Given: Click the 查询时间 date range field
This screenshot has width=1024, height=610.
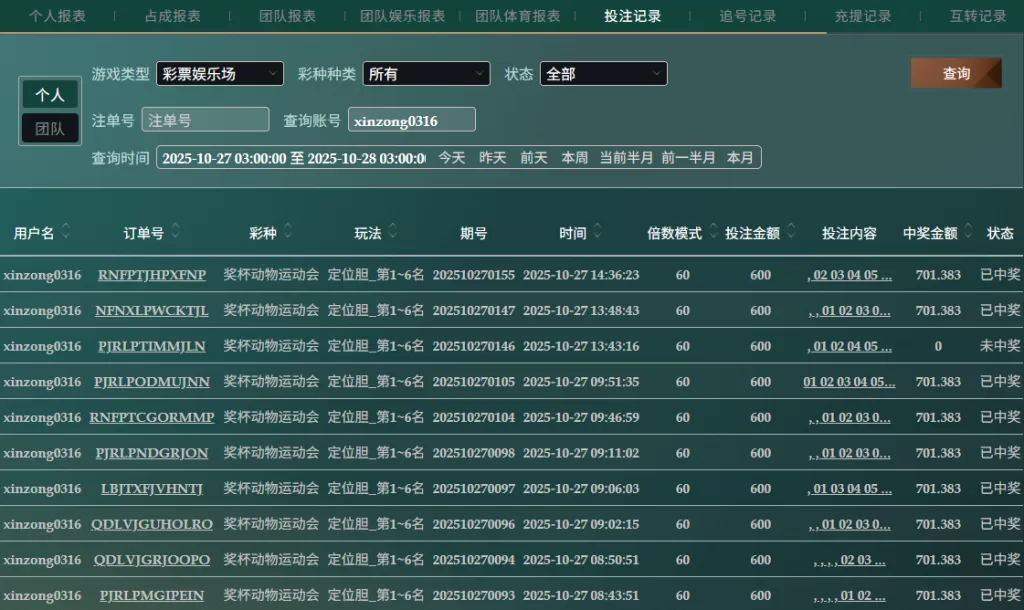Looking at the screenshot, I should [292, 158].
